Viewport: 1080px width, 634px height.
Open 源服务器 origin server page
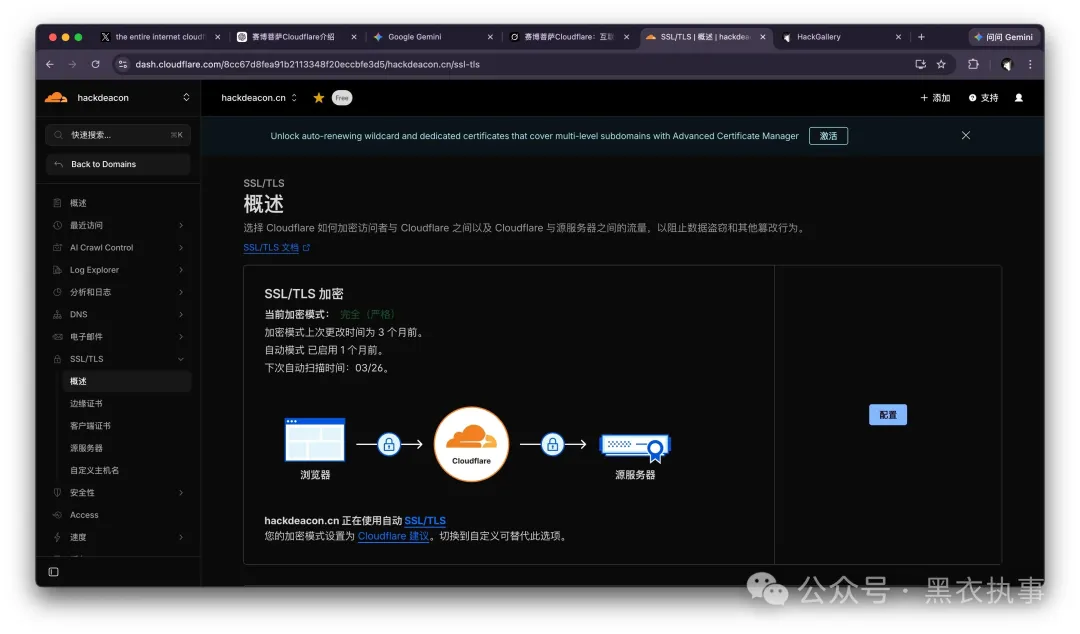point(86,448)
